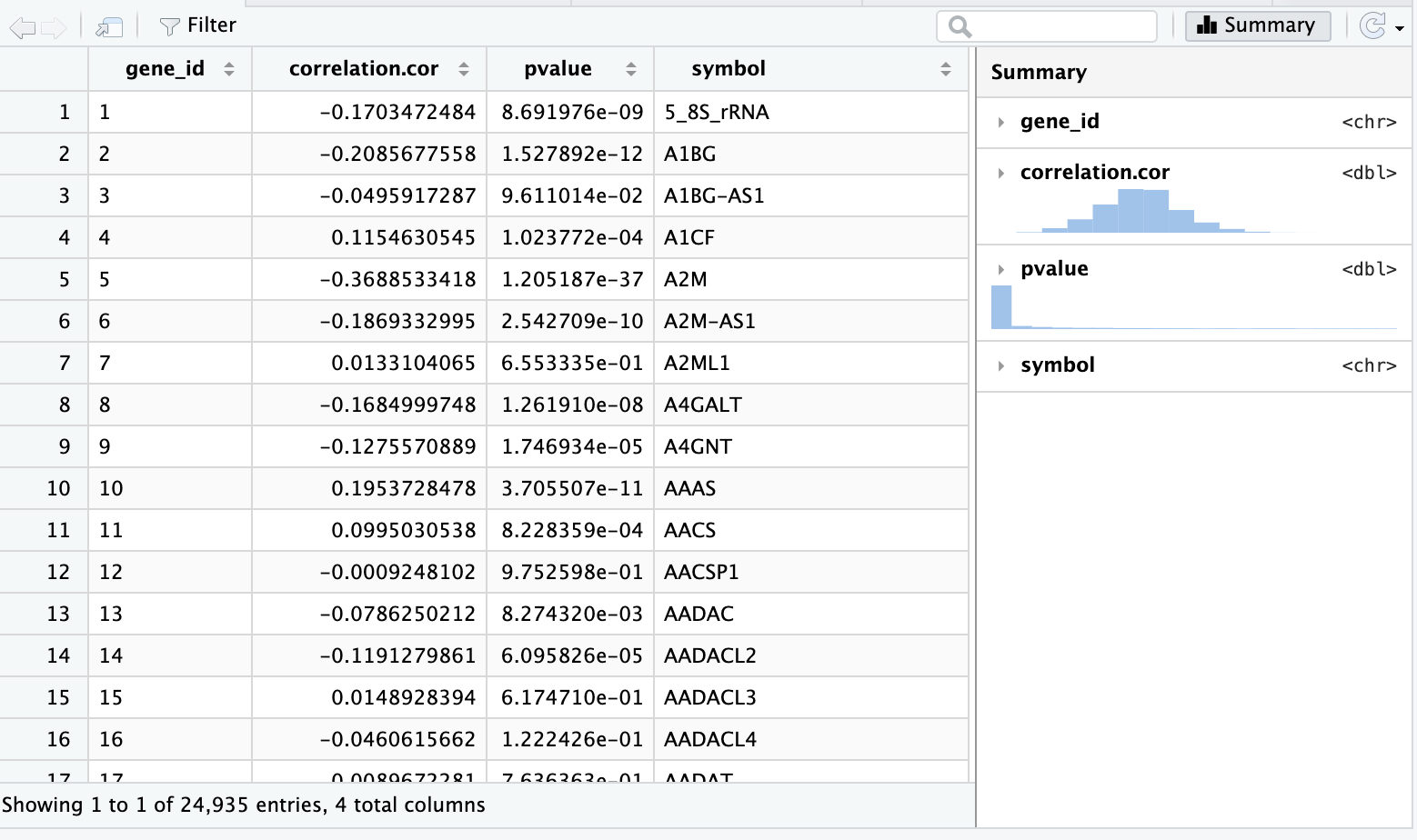Click the pvalue histogram in Summary
Screen dimensions: 1417x840
[x=1193, y=307]
